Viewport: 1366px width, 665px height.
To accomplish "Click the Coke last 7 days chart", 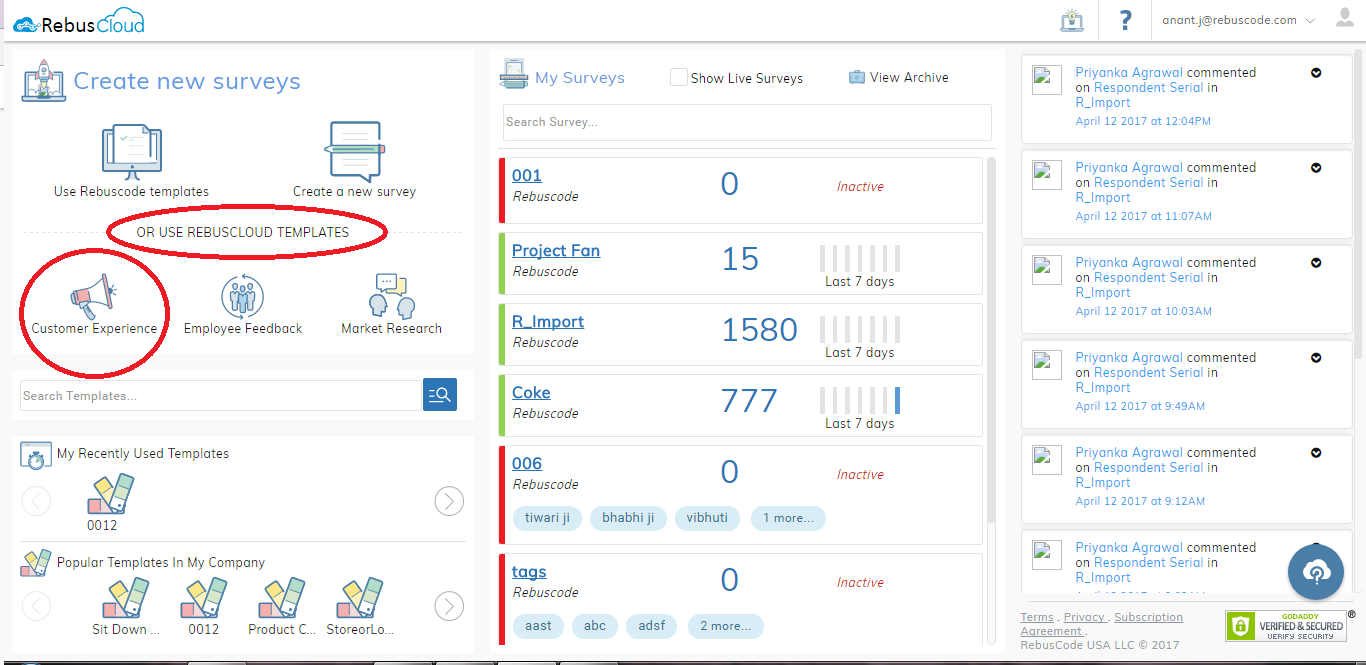I will (x=860, y=400).
